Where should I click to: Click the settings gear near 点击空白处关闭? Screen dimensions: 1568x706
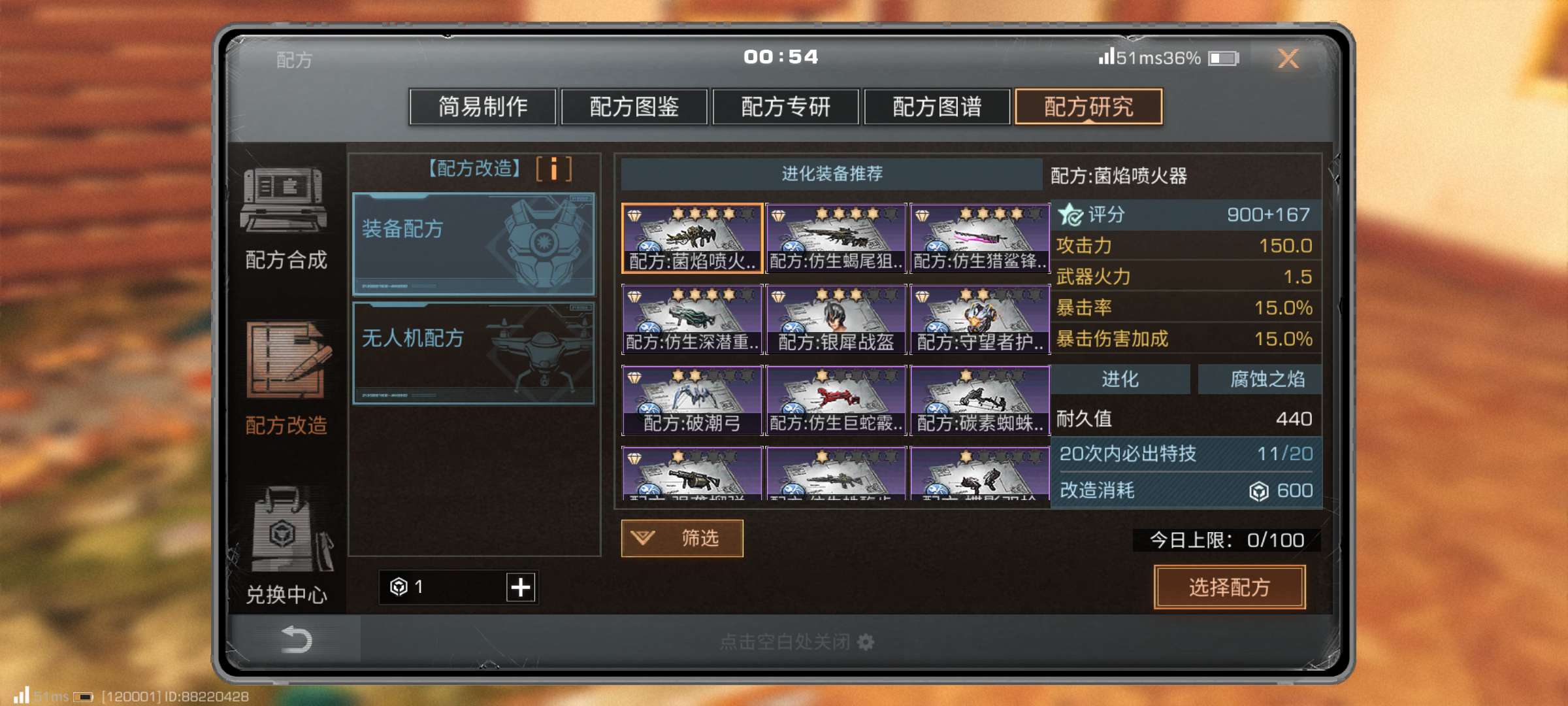[866, 642]
